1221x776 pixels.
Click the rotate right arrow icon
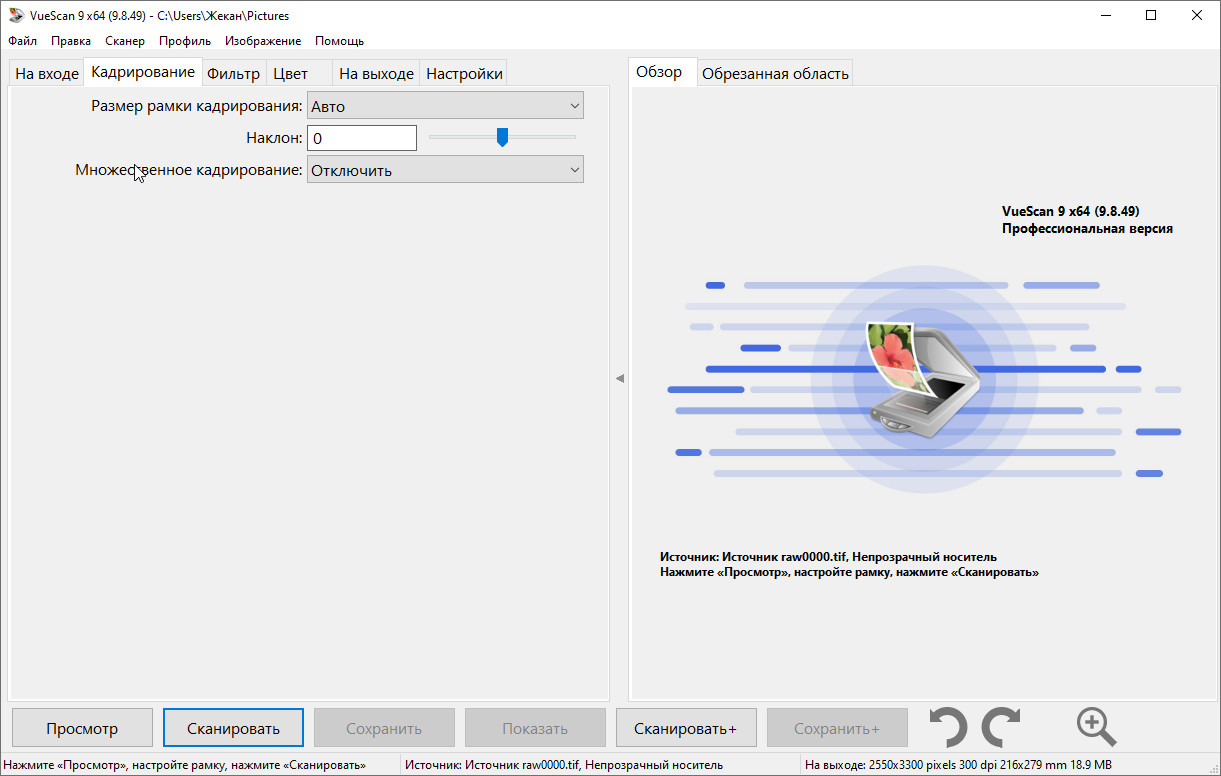[1001, 727]
